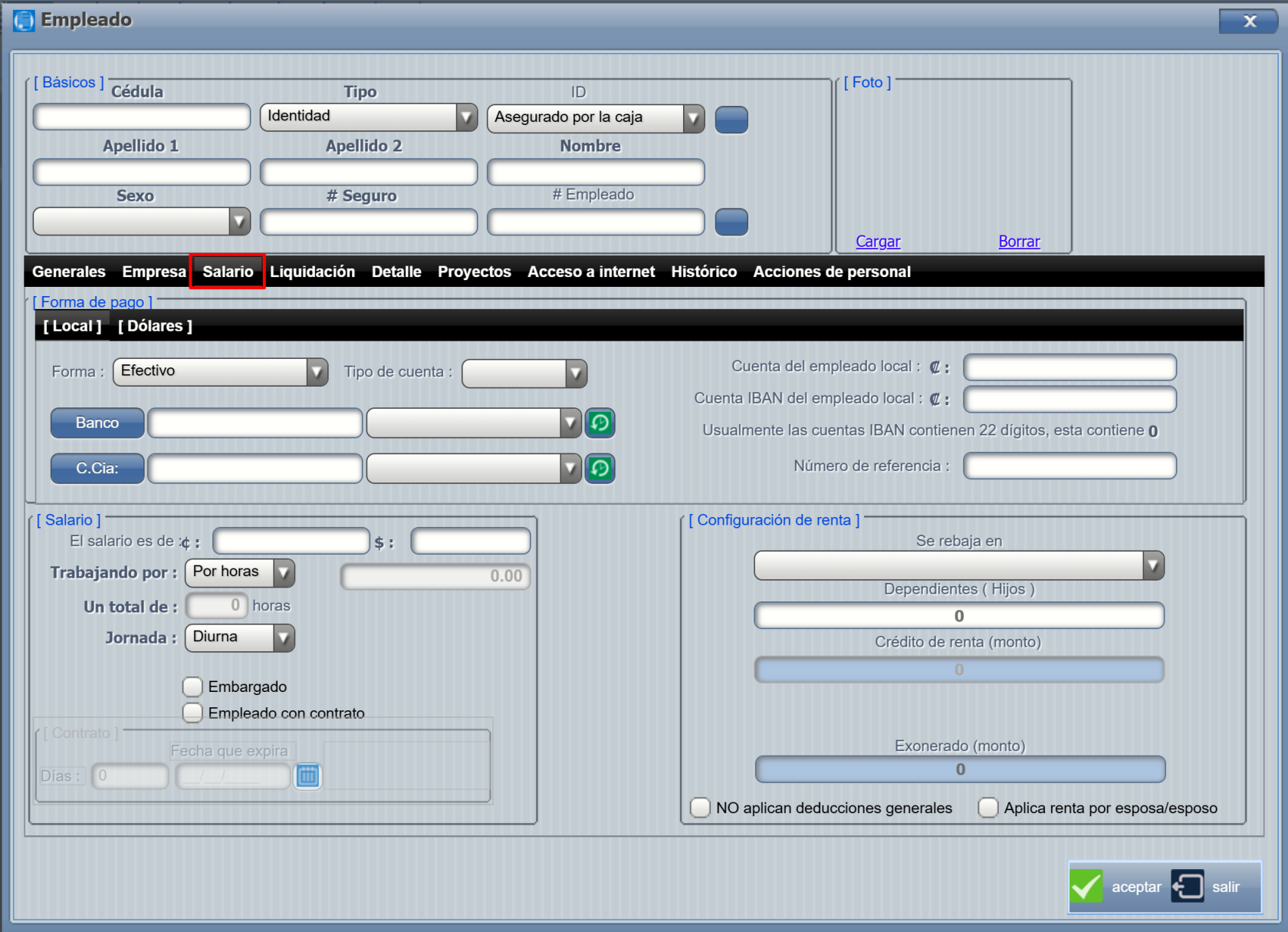Click the refresh icon in the Banco row

(600, 423)
